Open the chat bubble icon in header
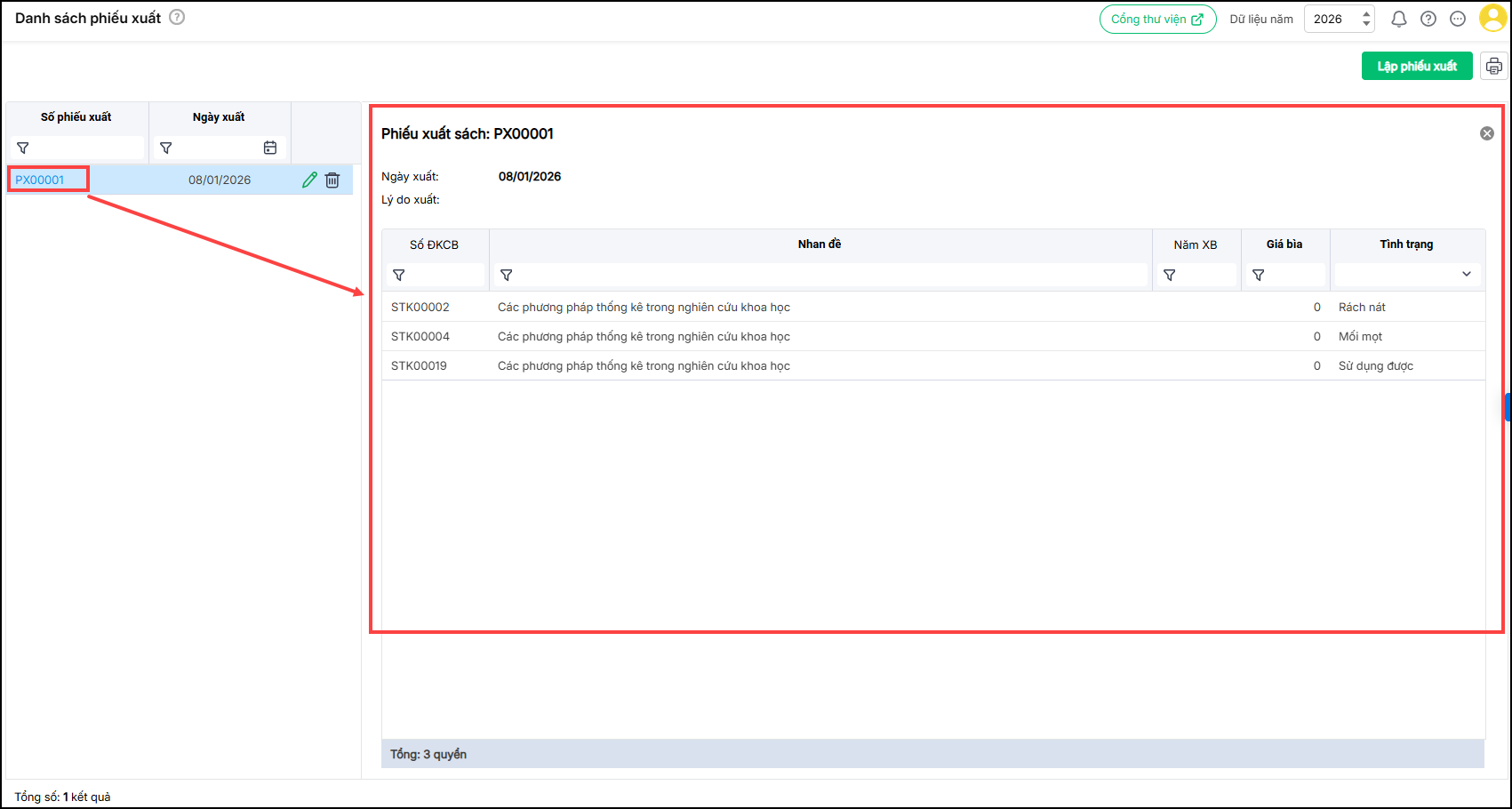 [1458, 19]
